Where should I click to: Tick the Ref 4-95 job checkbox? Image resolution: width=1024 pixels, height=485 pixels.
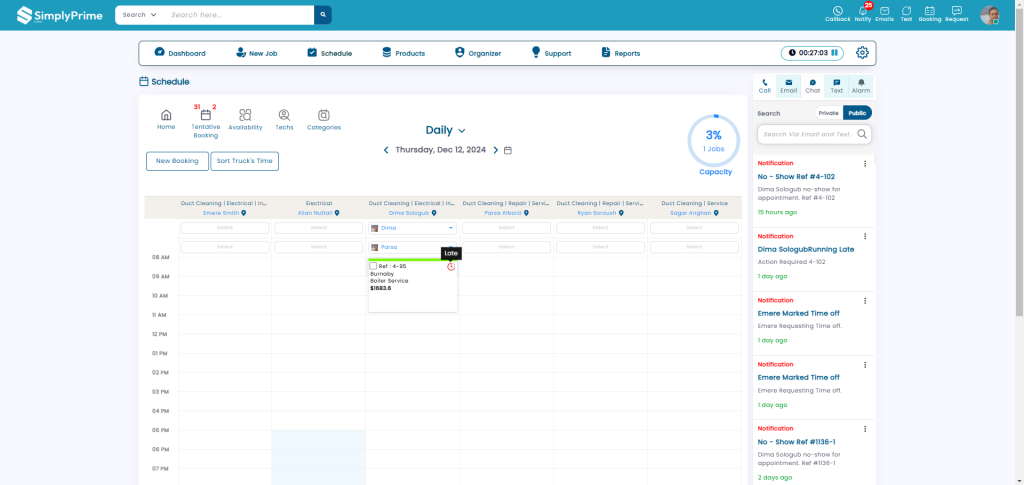click(373, 266)
